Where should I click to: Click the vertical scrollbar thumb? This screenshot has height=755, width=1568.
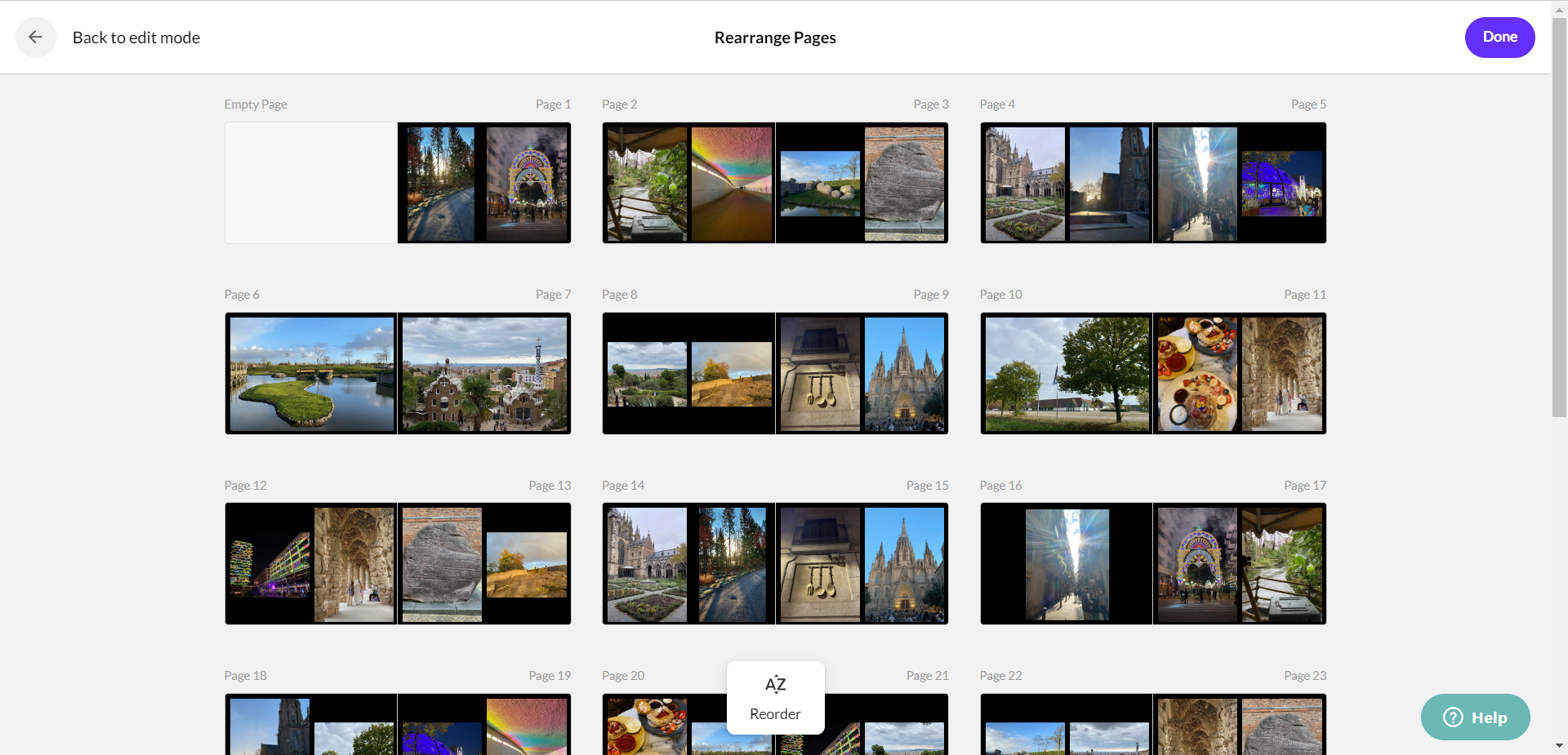pos(1559,216)
